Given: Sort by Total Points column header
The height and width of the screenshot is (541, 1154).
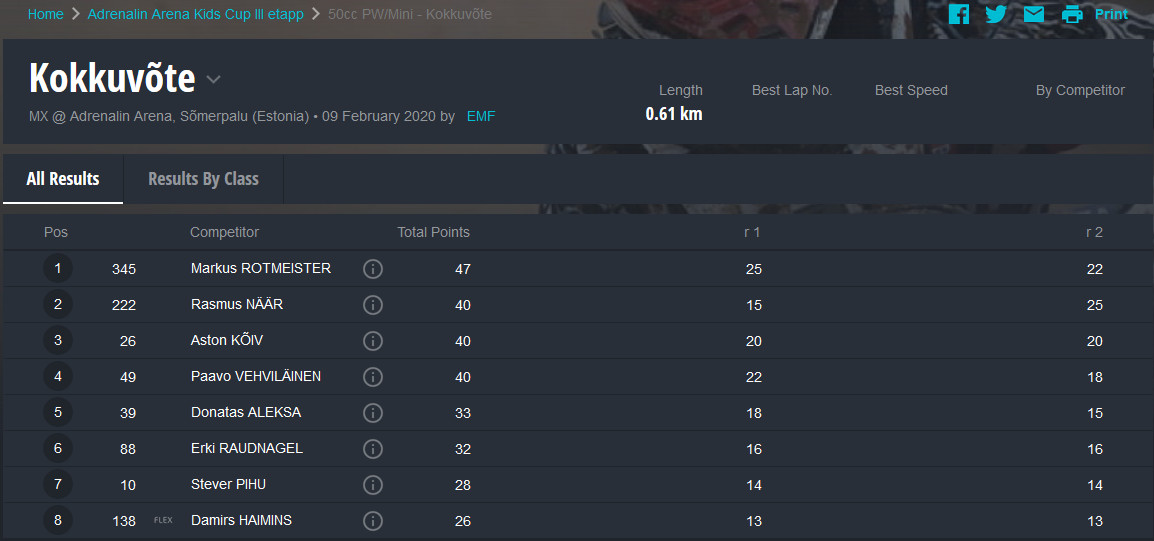Looking at the screenshot, I should [433, 233].
